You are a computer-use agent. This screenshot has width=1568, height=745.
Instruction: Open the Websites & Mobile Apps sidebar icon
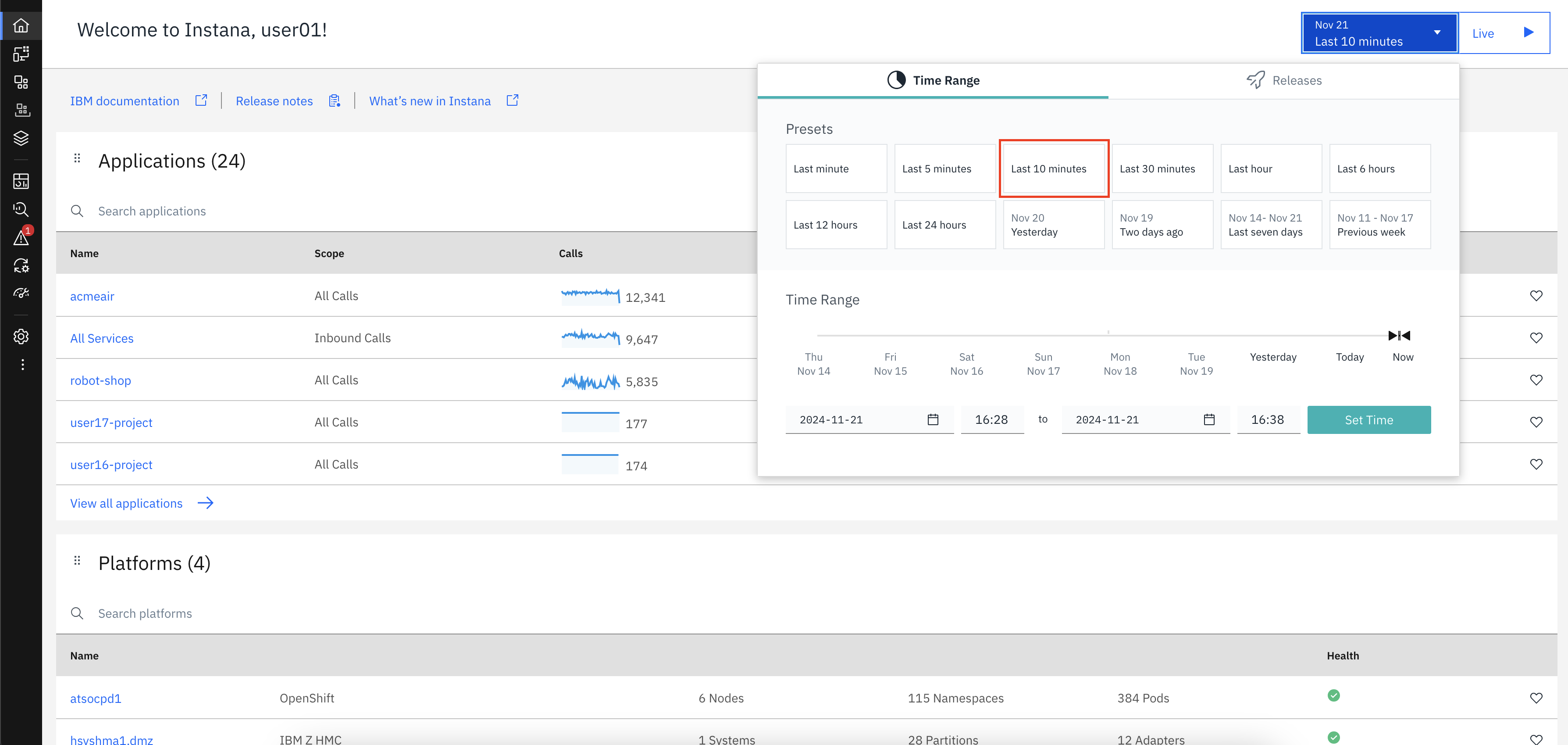point(21,54)
